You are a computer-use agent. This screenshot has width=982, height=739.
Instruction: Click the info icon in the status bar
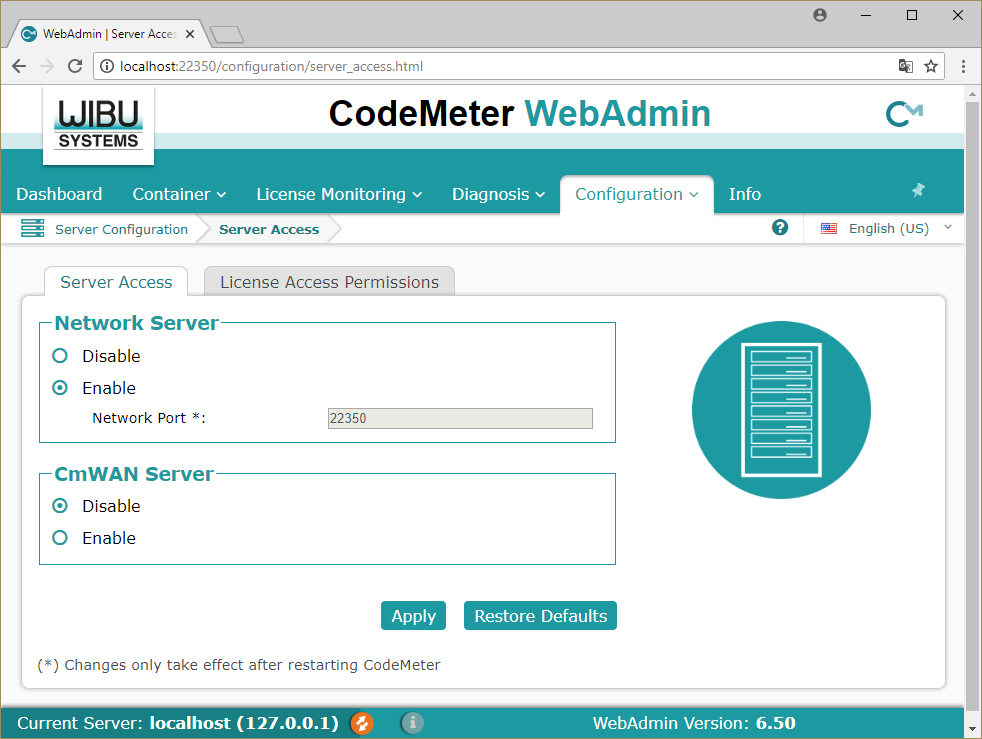tap(412, 723)
